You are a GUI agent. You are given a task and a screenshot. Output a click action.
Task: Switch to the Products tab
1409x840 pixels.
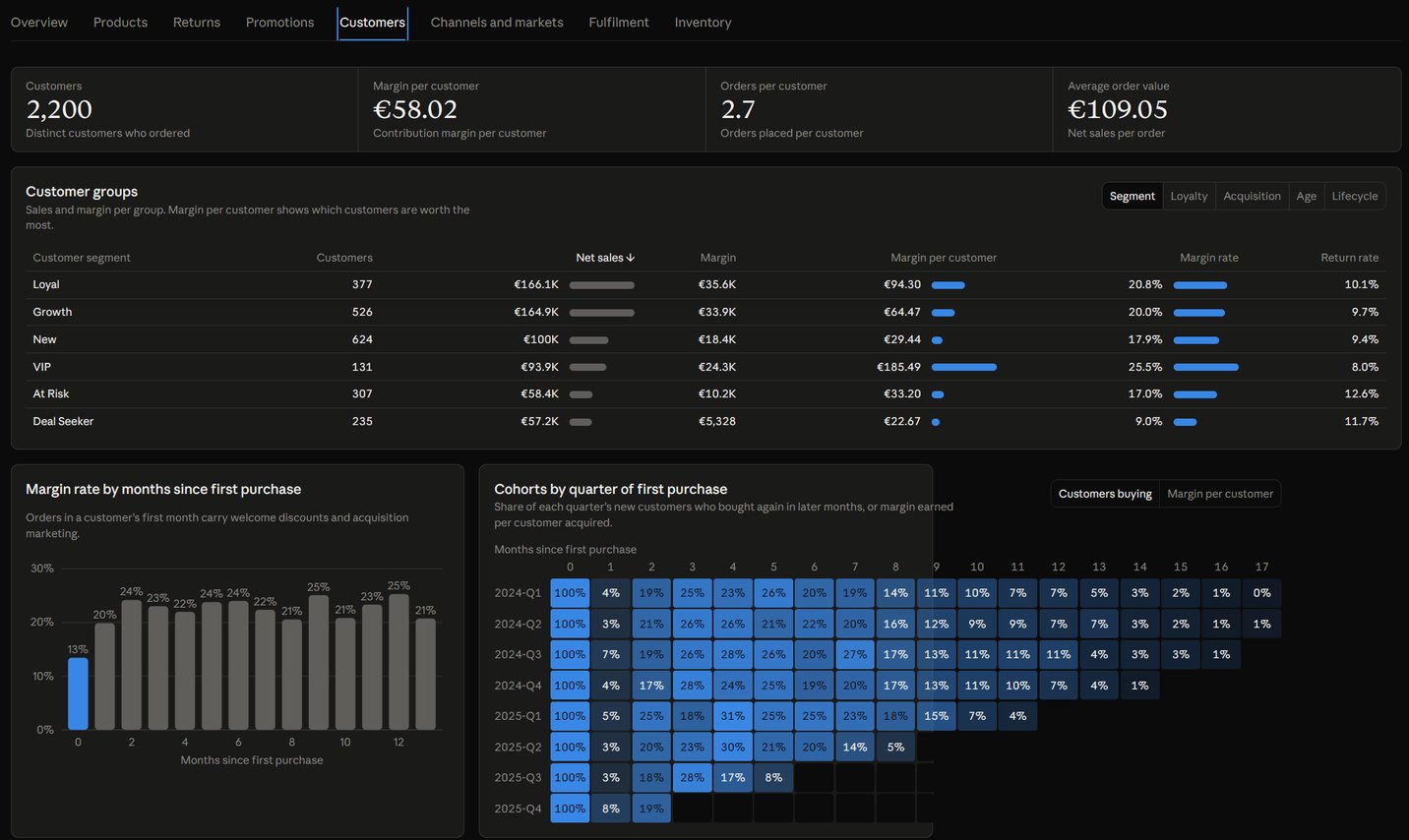click(x=120, y=22)
